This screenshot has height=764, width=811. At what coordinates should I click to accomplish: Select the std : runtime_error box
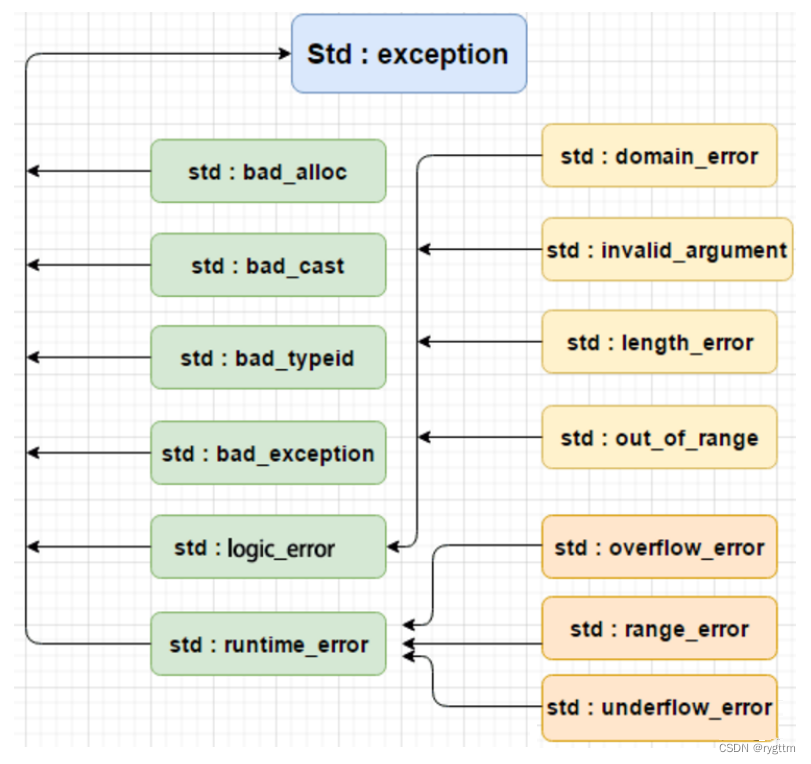[x=268, y=644]
